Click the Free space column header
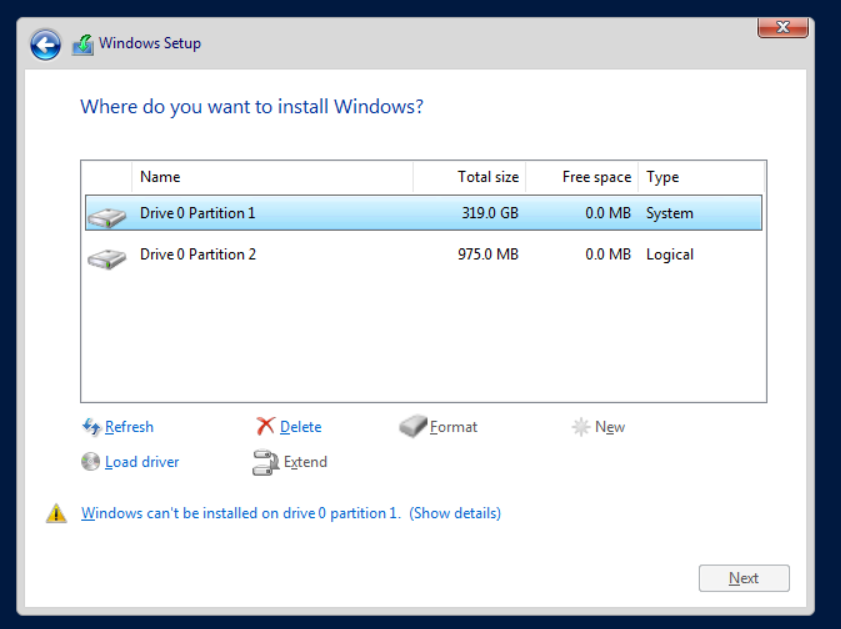Screen dimensions: 841x629 coord(596,177)
